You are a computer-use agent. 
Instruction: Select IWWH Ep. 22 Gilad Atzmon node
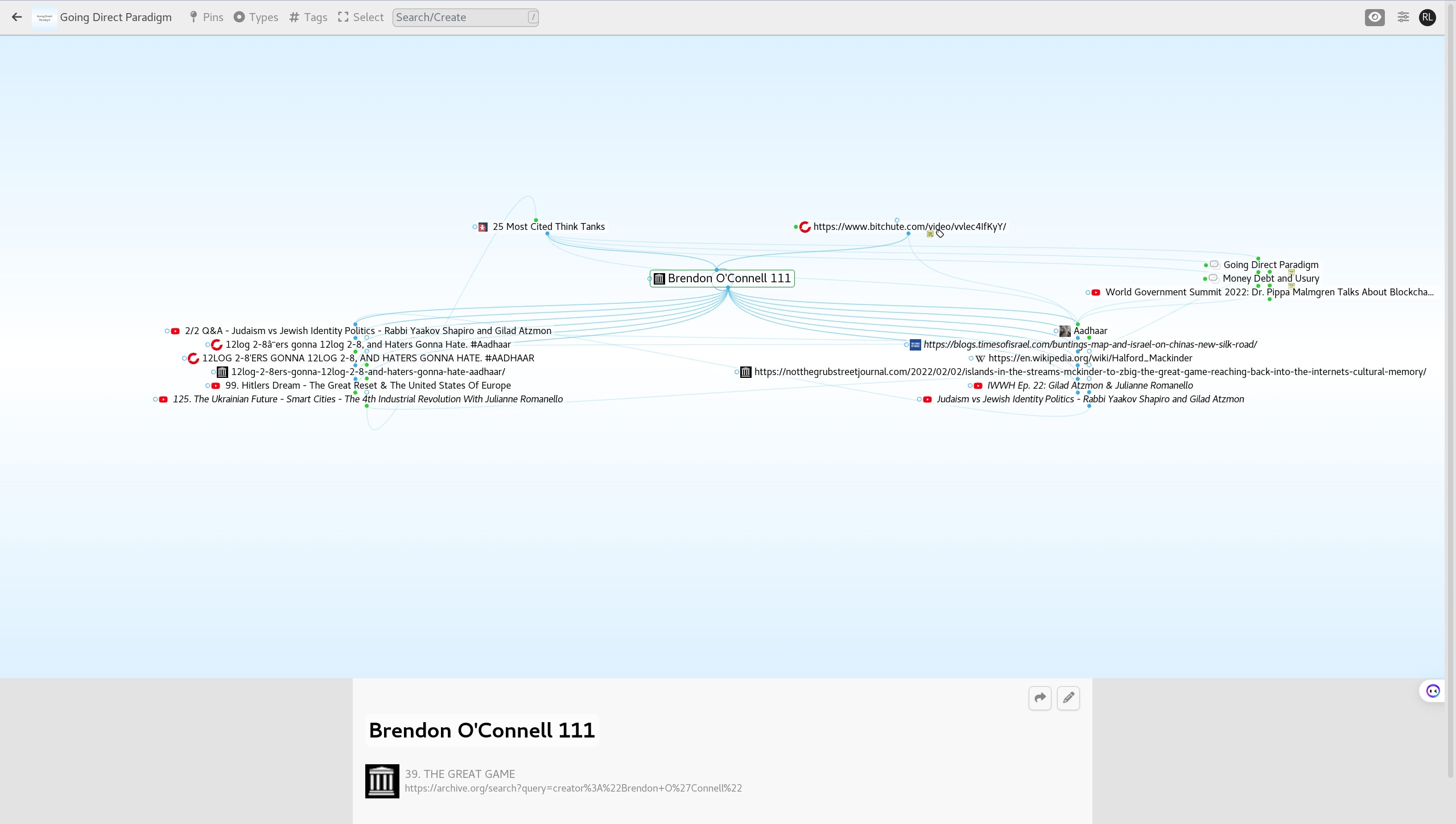pyautogui.click(x=1090, y=385)
